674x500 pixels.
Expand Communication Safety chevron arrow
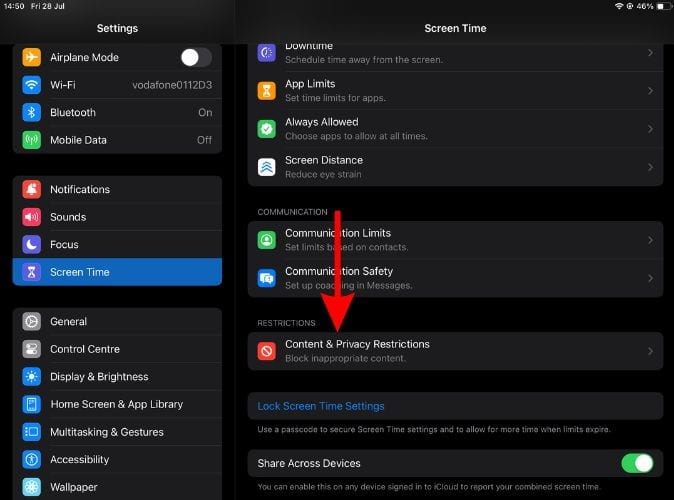650,278
